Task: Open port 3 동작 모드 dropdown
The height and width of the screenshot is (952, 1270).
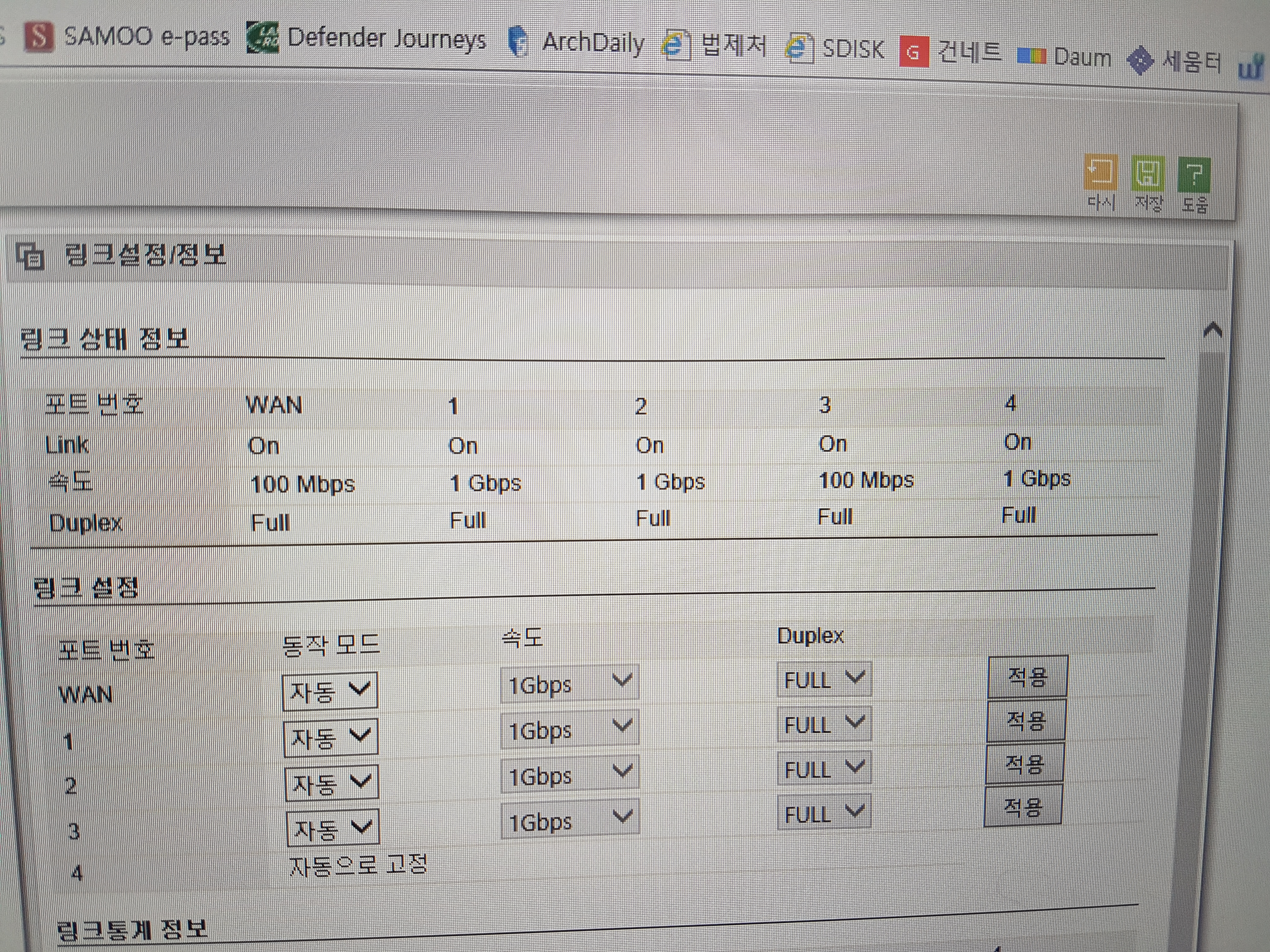Action: coord(334,827)
